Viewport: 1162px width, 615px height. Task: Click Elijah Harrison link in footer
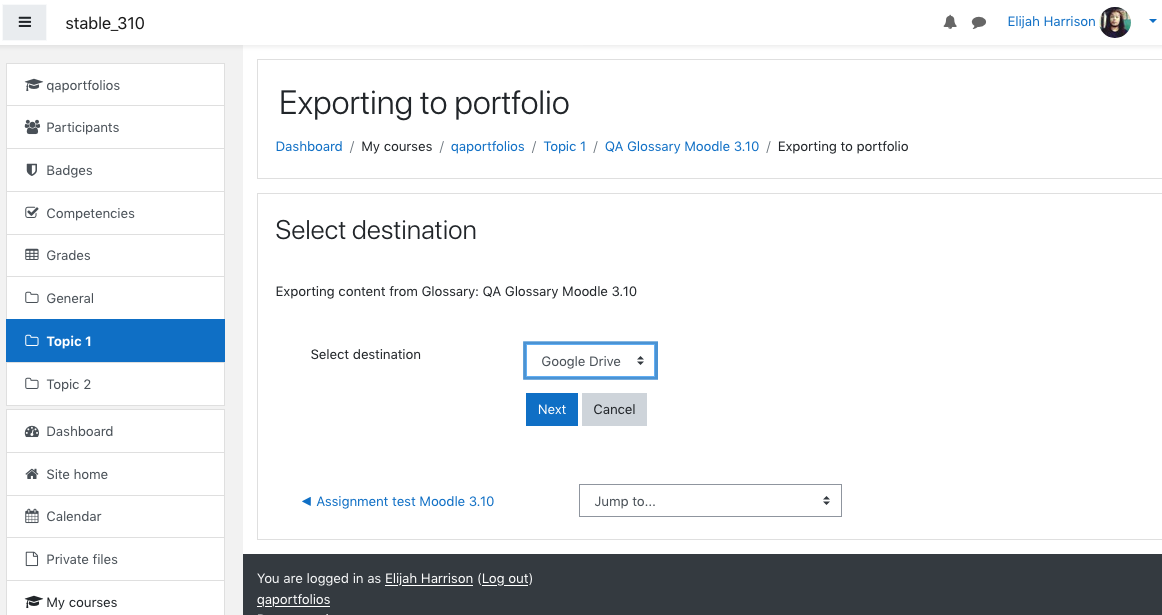pos(428,579)
